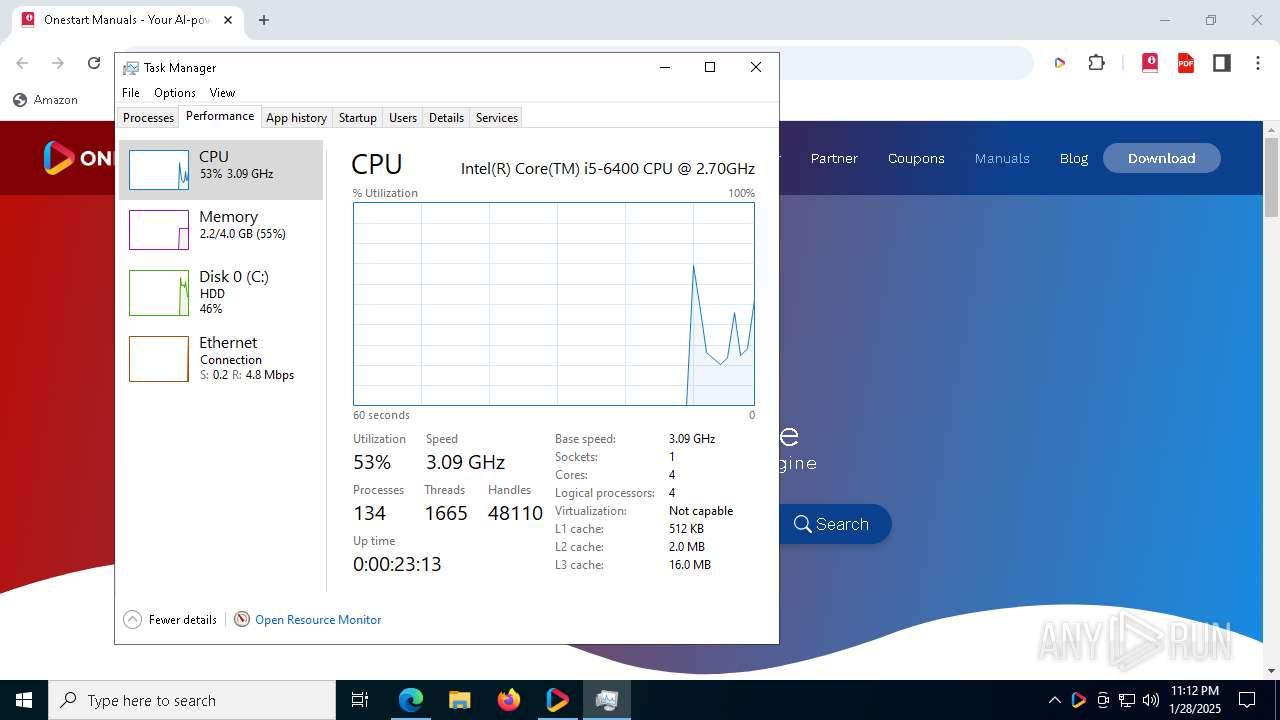1280x720 pixels.
Task: Click the up time value 0:00:23:13
Action: [397, 564]
